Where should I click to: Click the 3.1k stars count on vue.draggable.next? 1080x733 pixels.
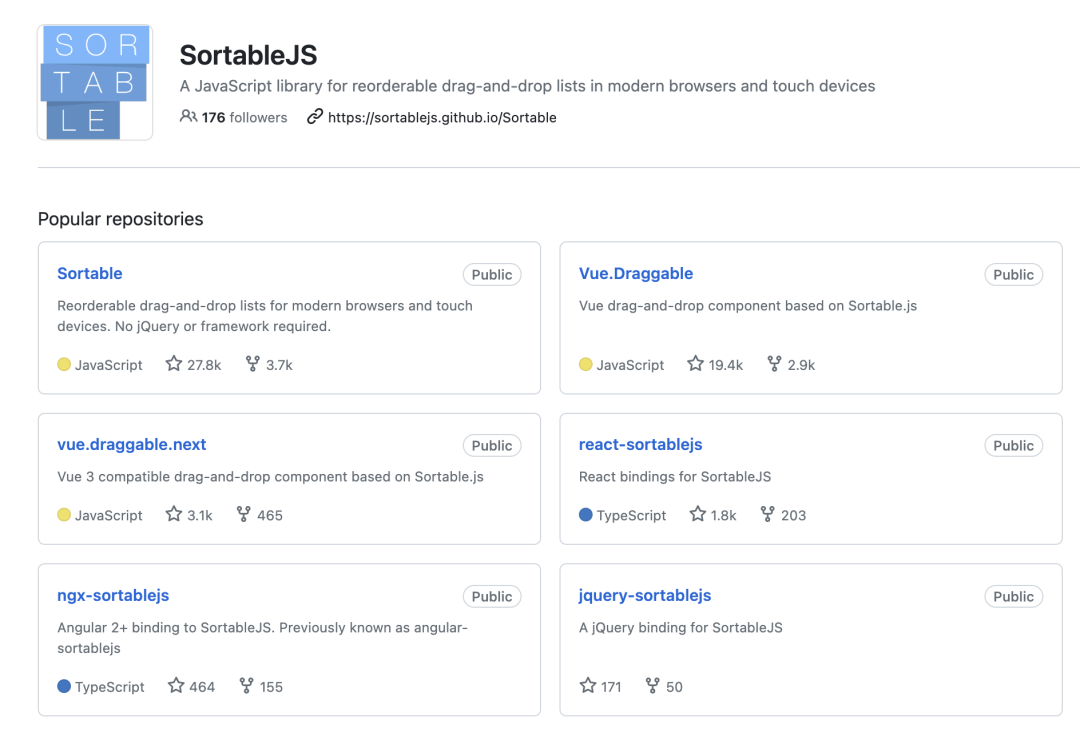200,515
